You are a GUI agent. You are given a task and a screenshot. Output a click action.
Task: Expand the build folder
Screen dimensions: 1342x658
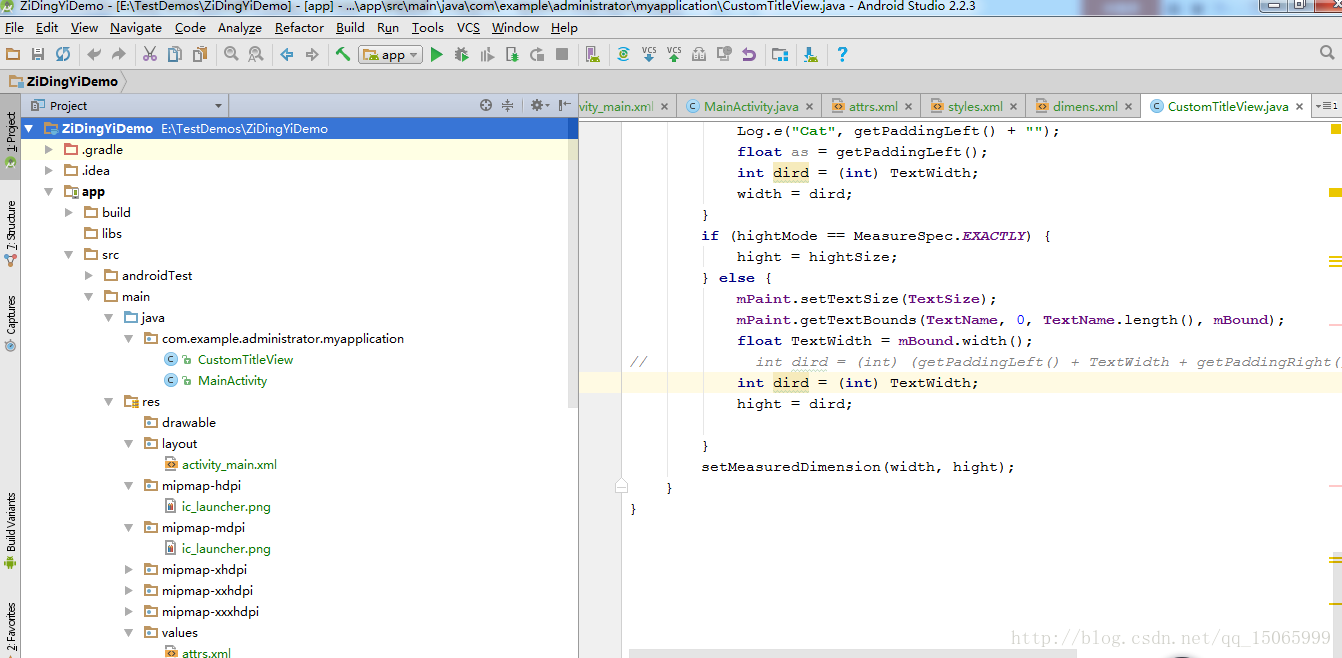coord(68,212)
